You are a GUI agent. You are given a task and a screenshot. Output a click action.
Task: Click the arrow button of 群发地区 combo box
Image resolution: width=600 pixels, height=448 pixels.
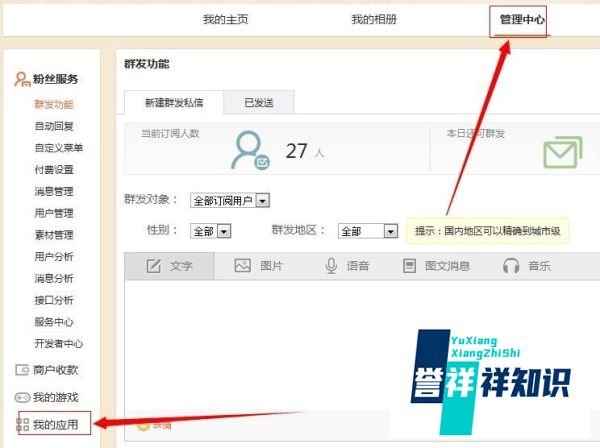click(x=390, y=231)
